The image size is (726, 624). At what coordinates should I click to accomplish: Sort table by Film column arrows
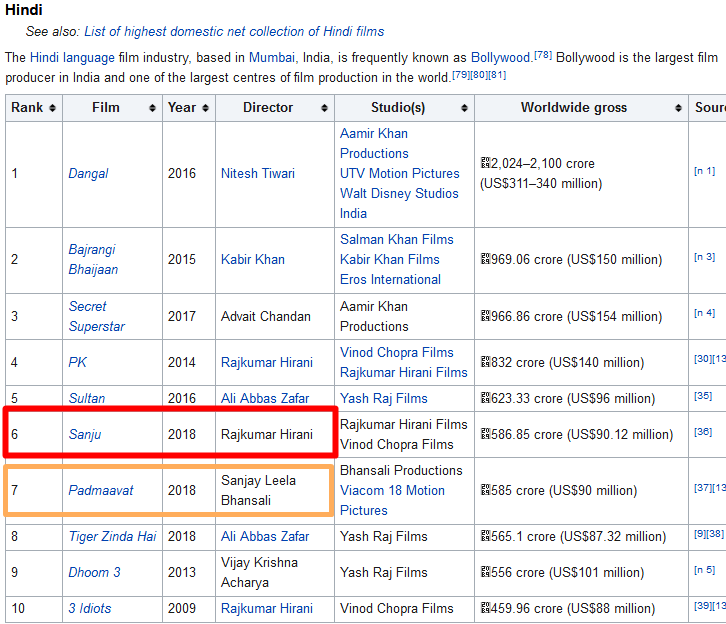coord(152,108)
